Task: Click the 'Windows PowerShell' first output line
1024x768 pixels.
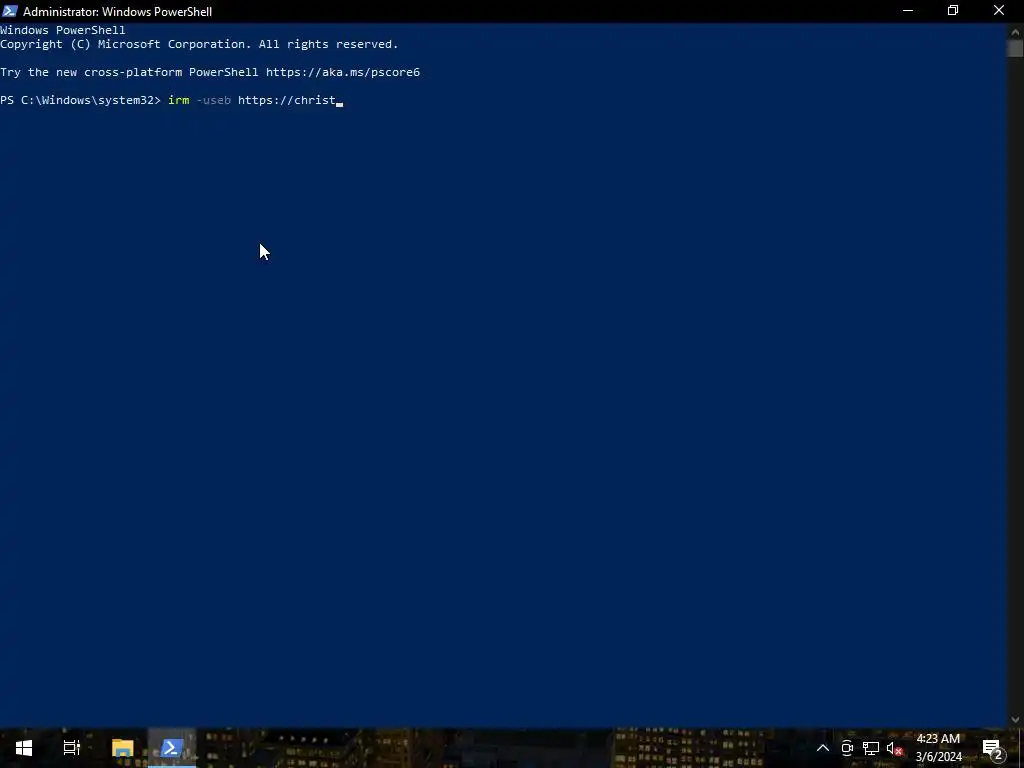Action: pyautogui.click(x=63, y=30)
